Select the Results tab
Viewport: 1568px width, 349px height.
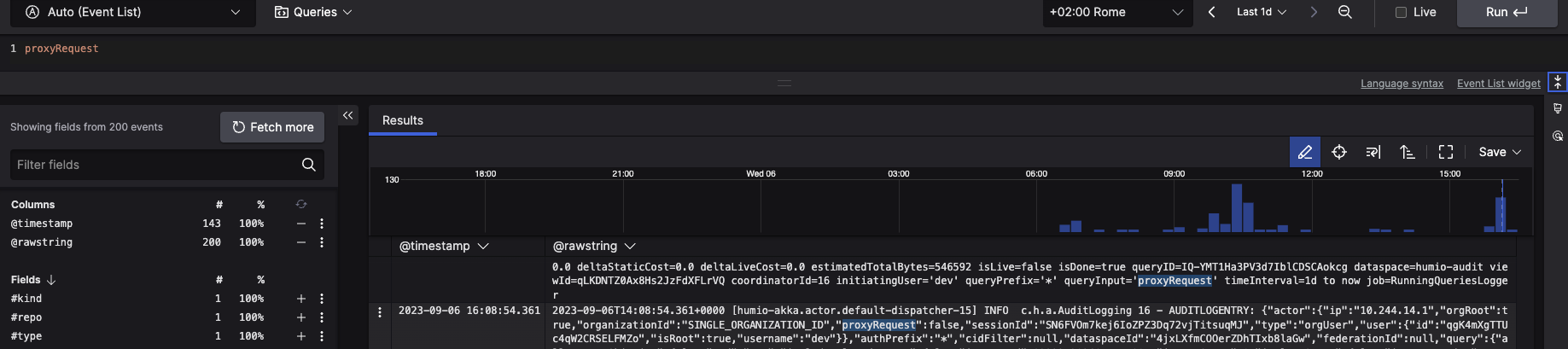pos(402,120)
